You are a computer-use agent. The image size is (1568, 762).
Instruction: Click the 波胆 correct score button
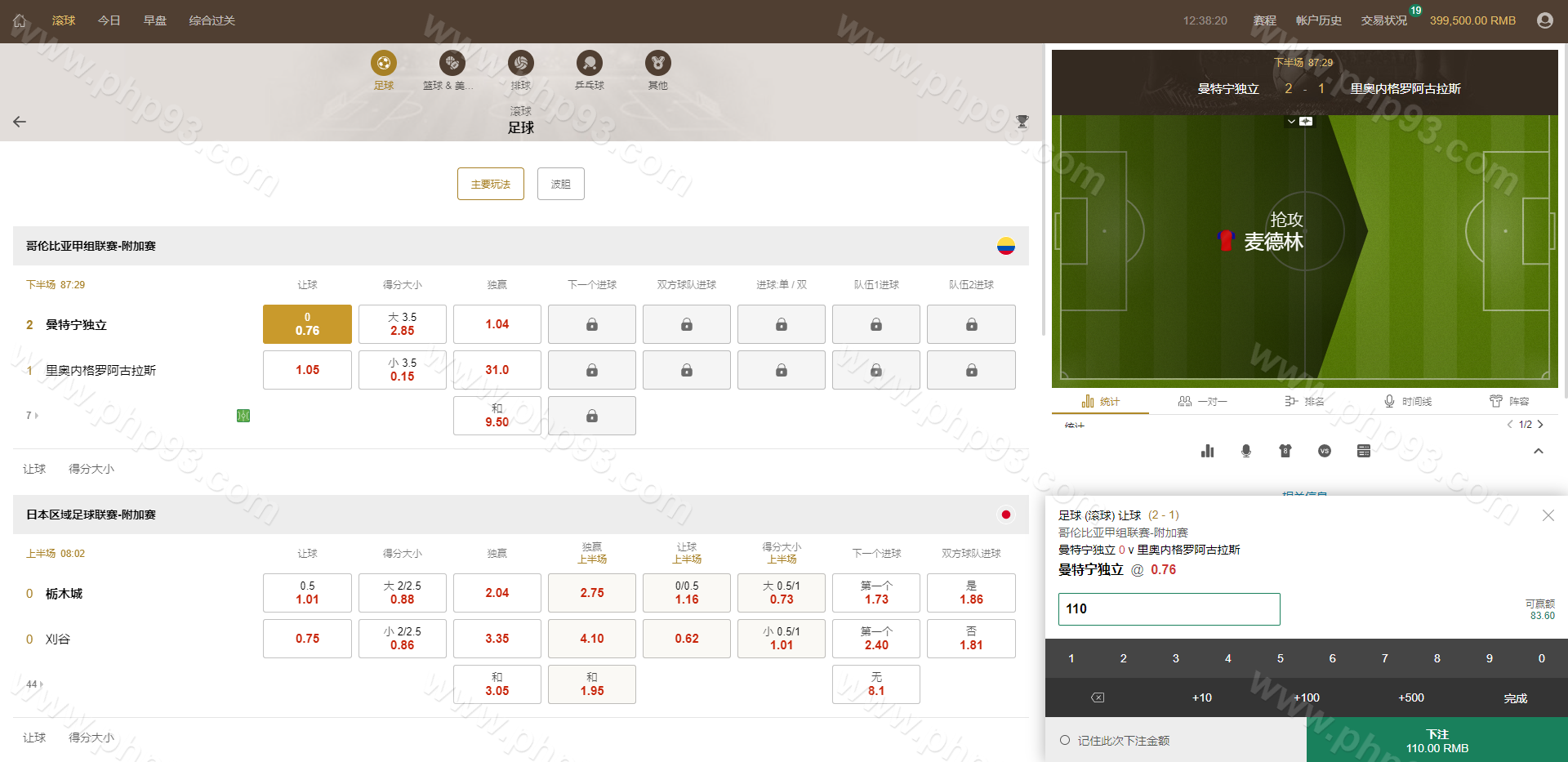coord(560,184)
